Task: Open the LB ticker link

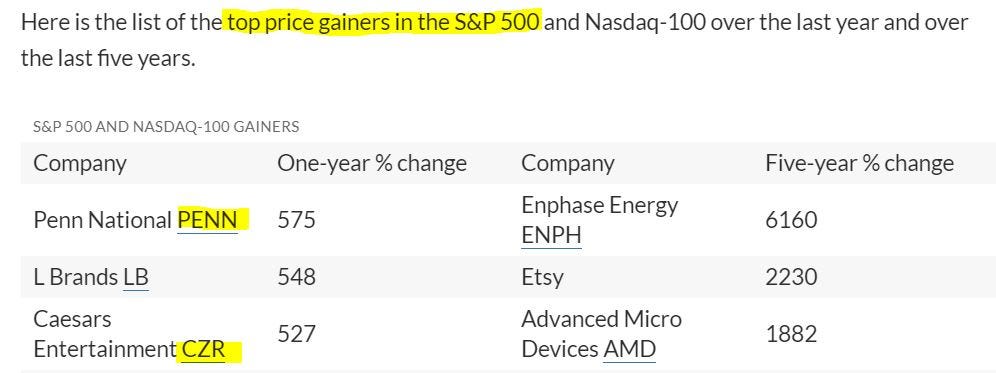Action: pos(136,277)
